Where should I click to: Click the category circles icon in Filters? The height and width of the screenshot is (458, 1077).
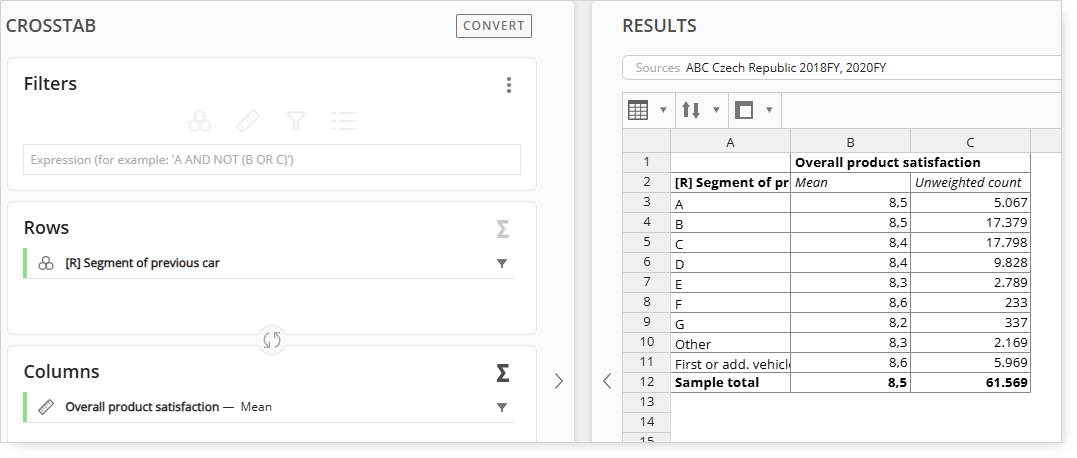(x=200, y=122)
